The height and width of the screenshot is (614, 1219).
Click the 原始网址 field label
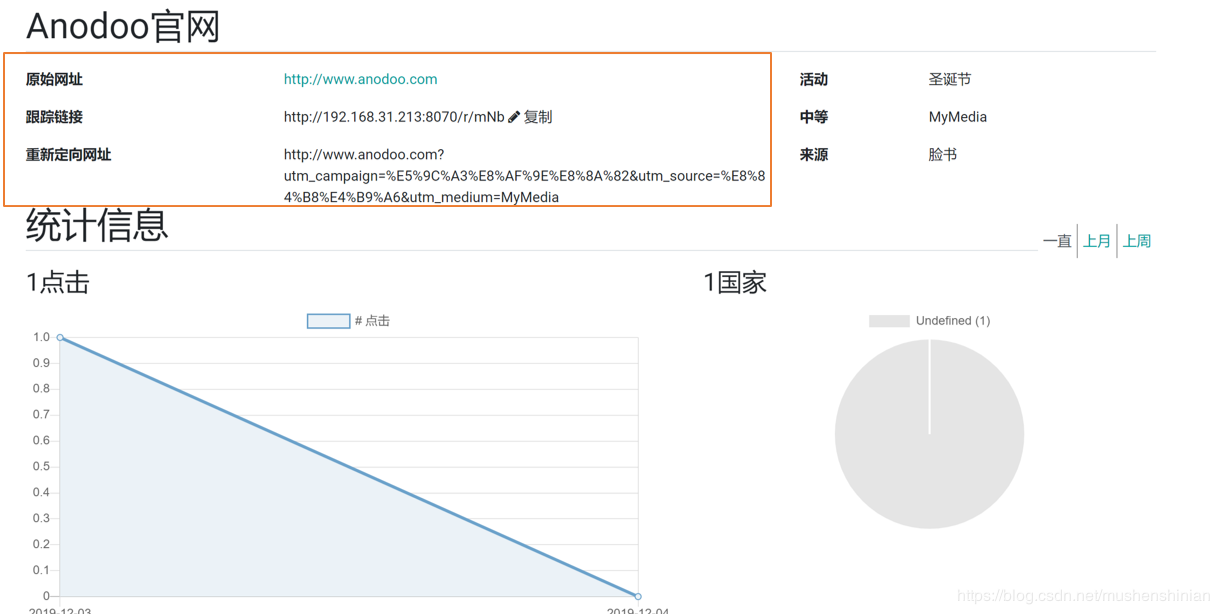pos(54,79)
